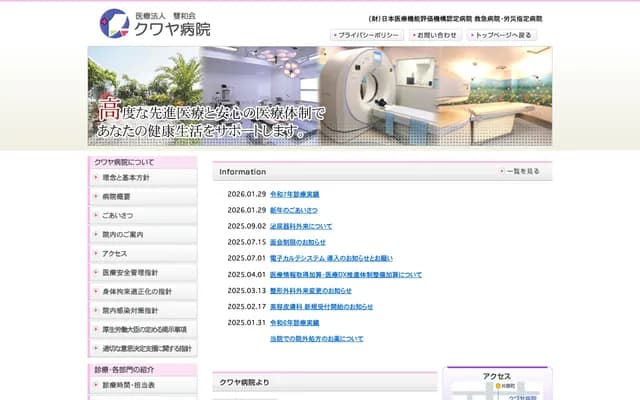Click the クワヤ病院 logo icon

point(114,22)
